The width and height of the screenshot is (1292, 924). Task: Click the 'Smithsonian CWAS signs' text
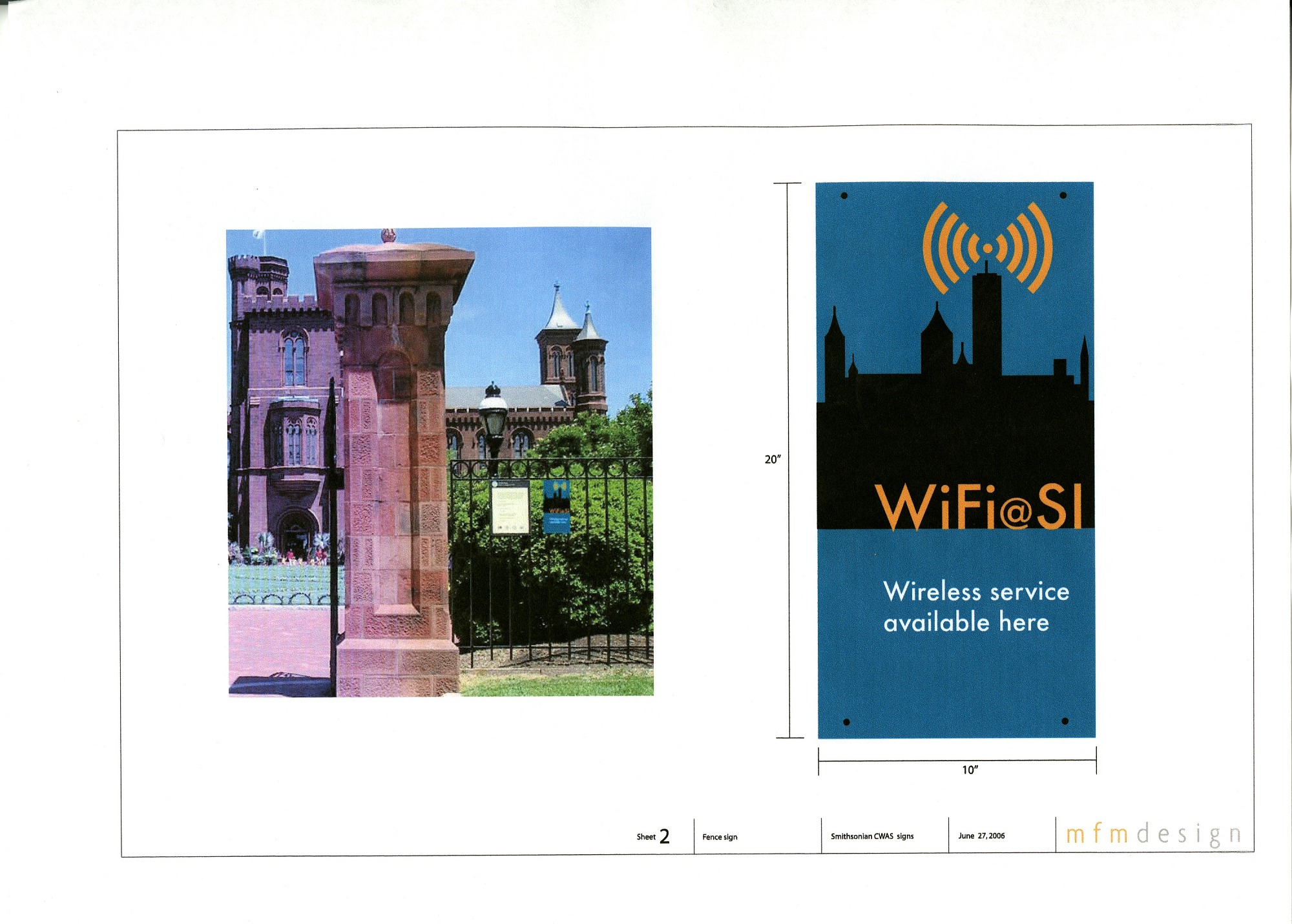pyautogui.click(x=872, y=836)
